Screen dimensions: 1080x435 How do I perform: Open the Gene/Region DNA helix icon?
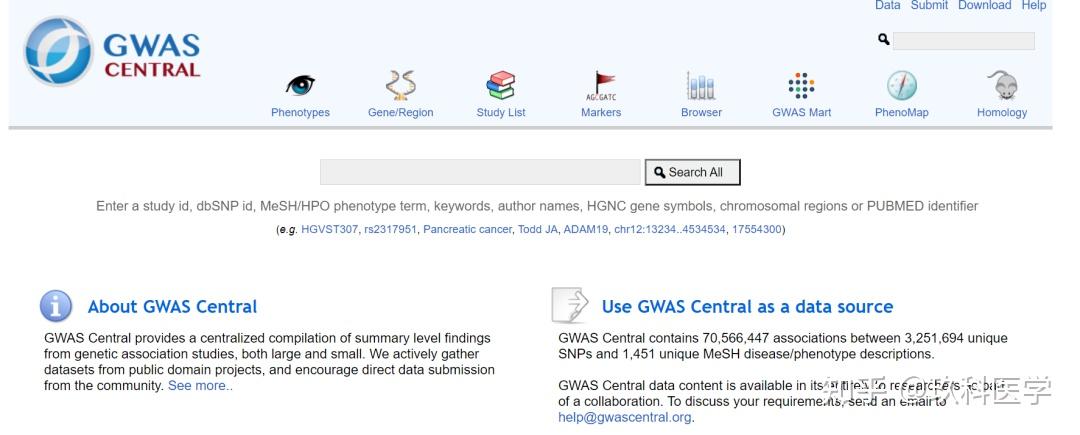(x=400, y=86)
